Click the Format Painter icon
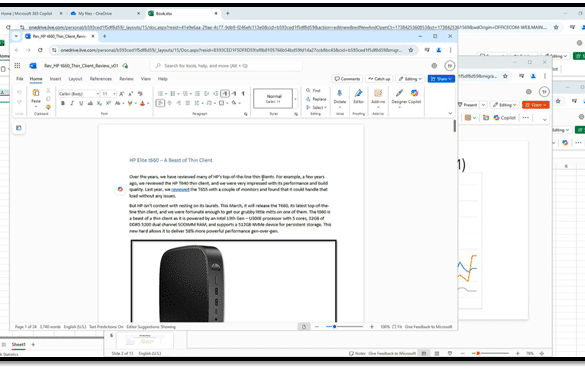The height and width of the screenshot is (370, 585). (48, 107)
